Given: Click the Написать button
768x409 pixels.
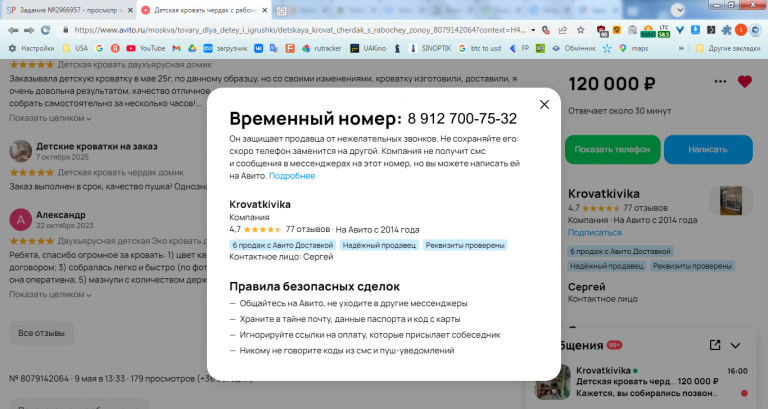Looking at the screenshot, I should (708, 149).
